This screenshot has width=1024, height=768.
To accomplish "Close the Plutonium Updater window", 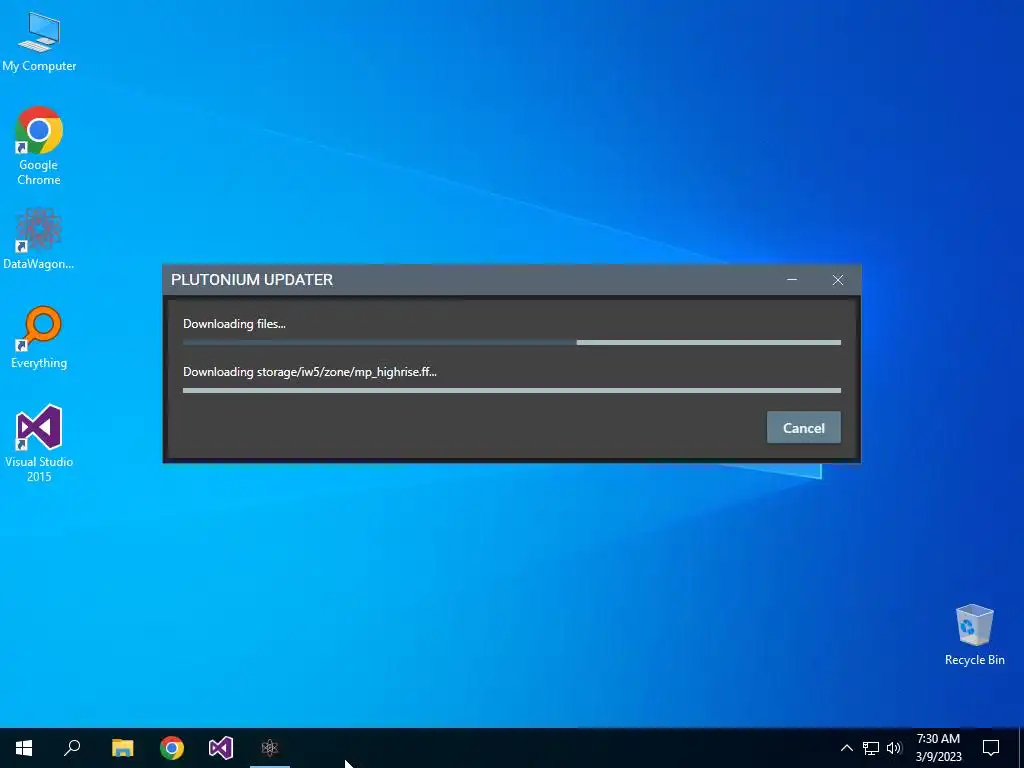I will (x=838, y=280).
